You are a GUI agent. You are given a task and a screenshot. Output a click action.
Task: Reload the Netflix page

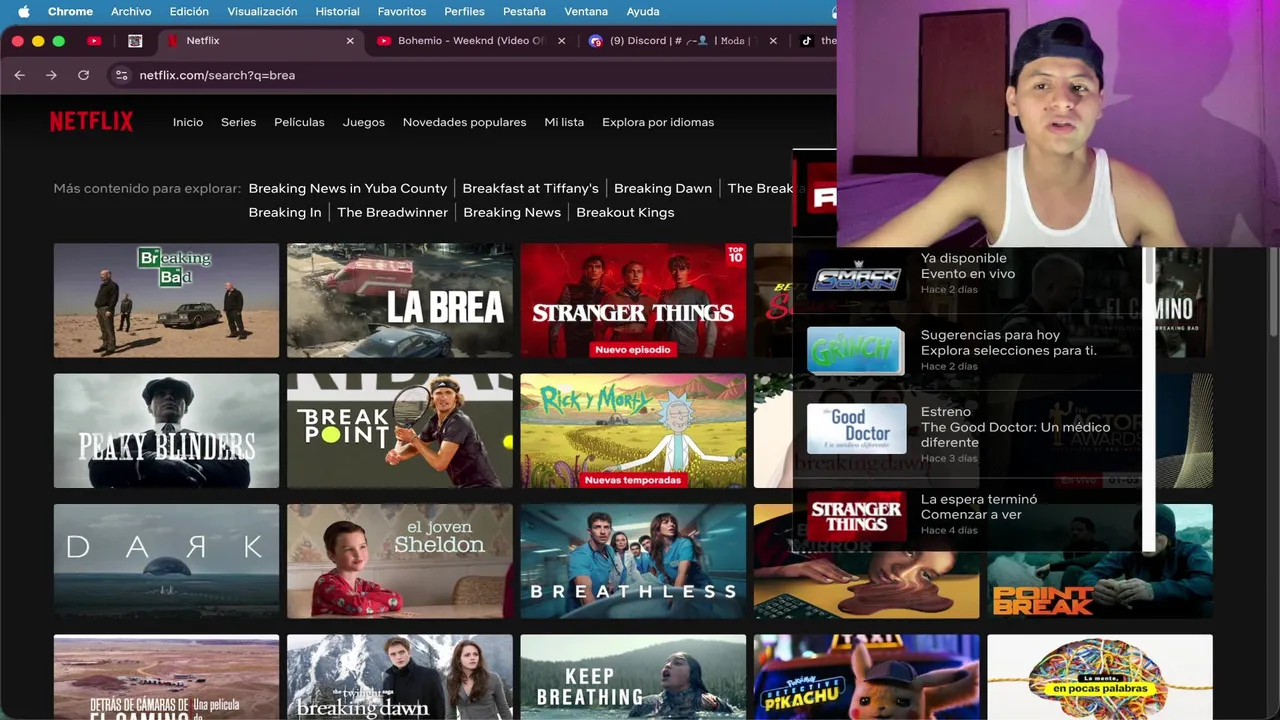pyautogui.click(x=83, y=75)
